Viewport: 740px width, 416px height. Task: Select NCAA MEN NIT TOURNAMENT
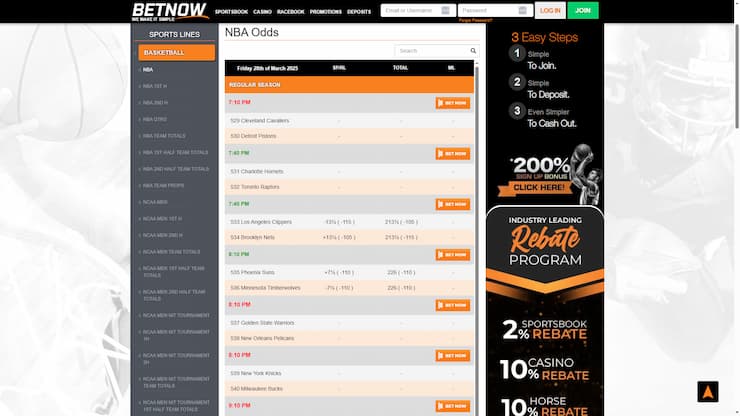(x=176, y=315)
